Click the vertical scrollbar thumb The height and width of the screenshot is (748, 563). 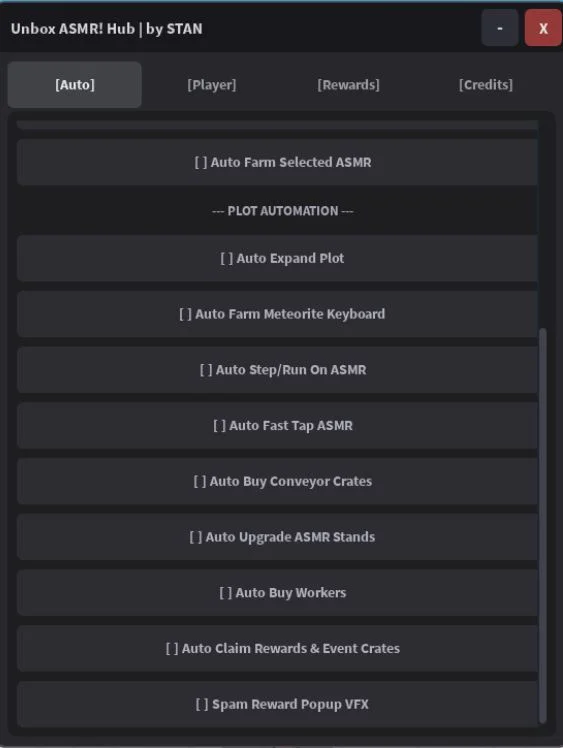[542, 526]
